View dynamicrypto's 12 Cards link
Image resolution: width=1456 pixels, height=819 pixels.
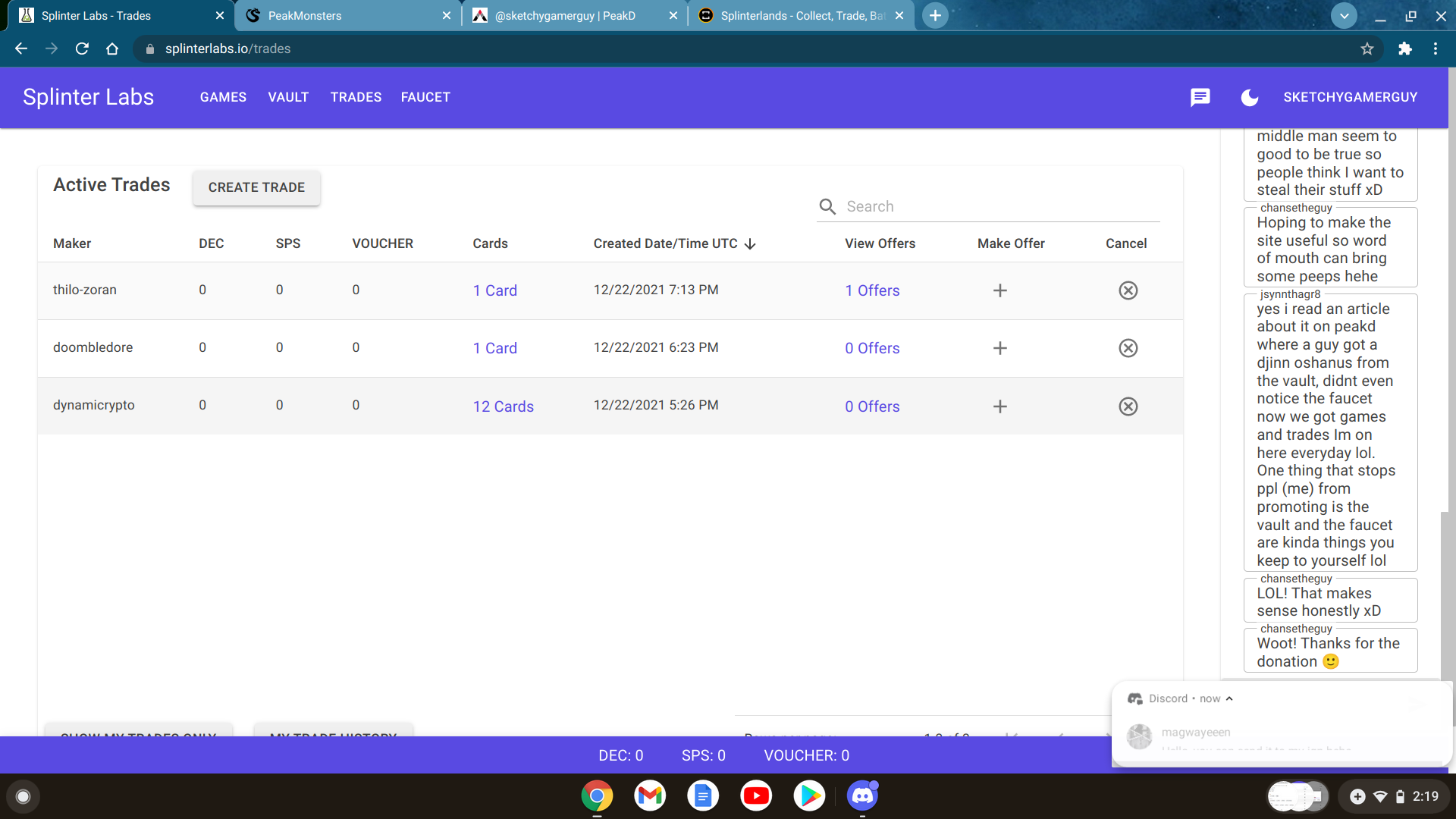[x=503, y=406]
